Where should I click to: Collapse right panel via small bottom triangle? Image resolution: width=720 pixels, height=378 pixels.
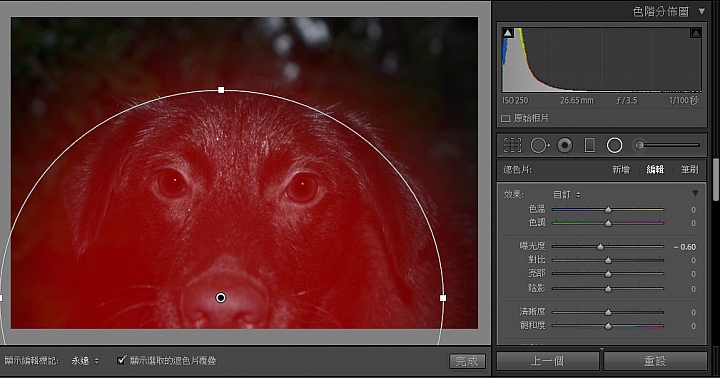pos(602,350)
